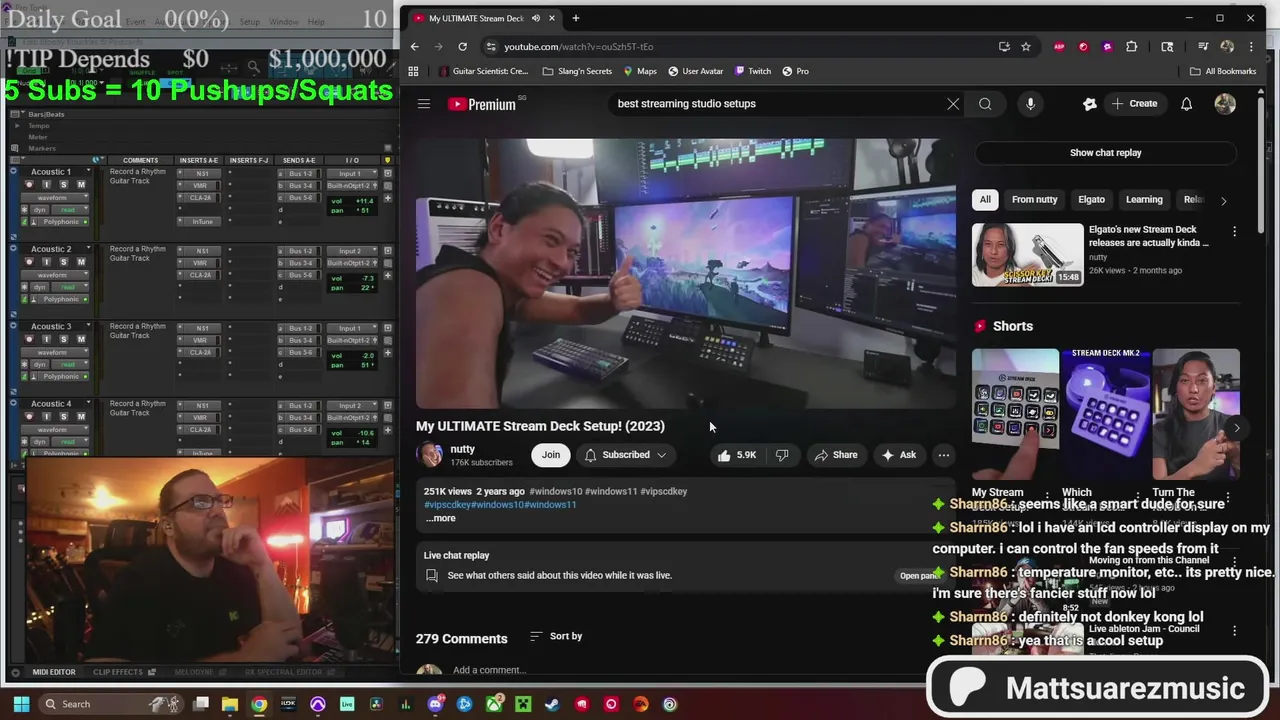Open Chrome three-dot menu

pyautogui.click(x=1251, y=46)
